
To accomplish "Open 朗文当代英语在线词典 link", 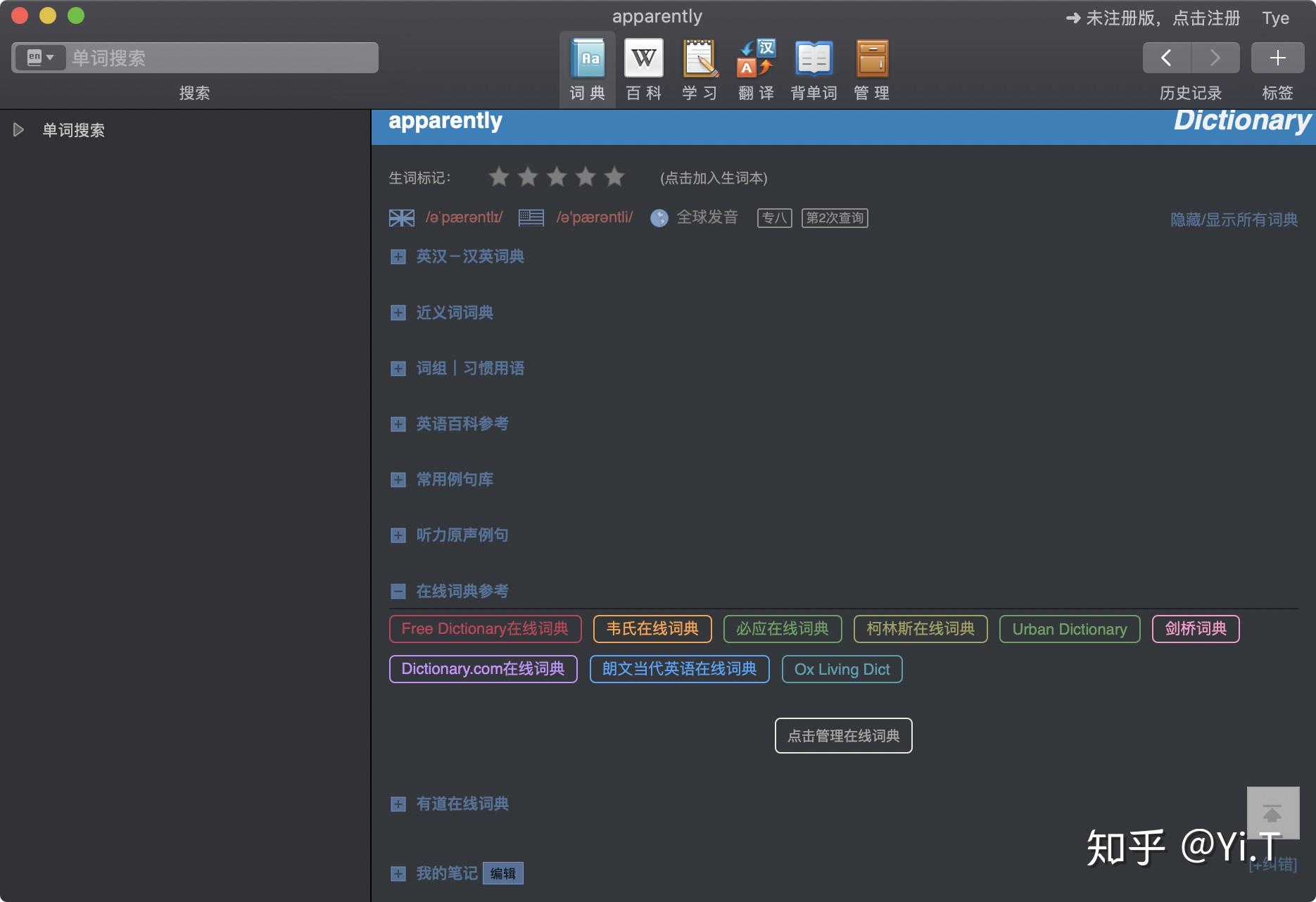I will [679, 669].
